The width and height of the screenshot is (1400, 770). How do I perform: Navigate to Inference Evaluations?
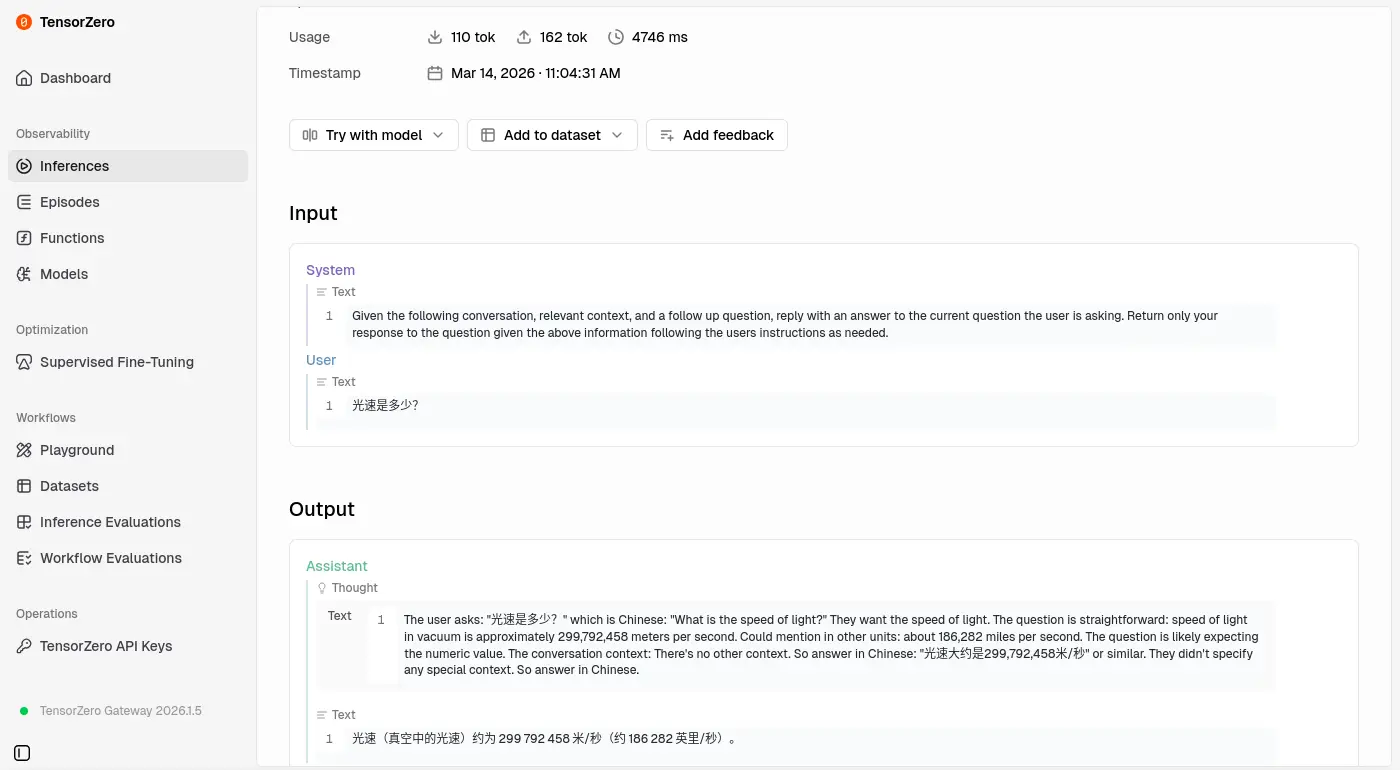pyautogui.click(x=110, y=522)
